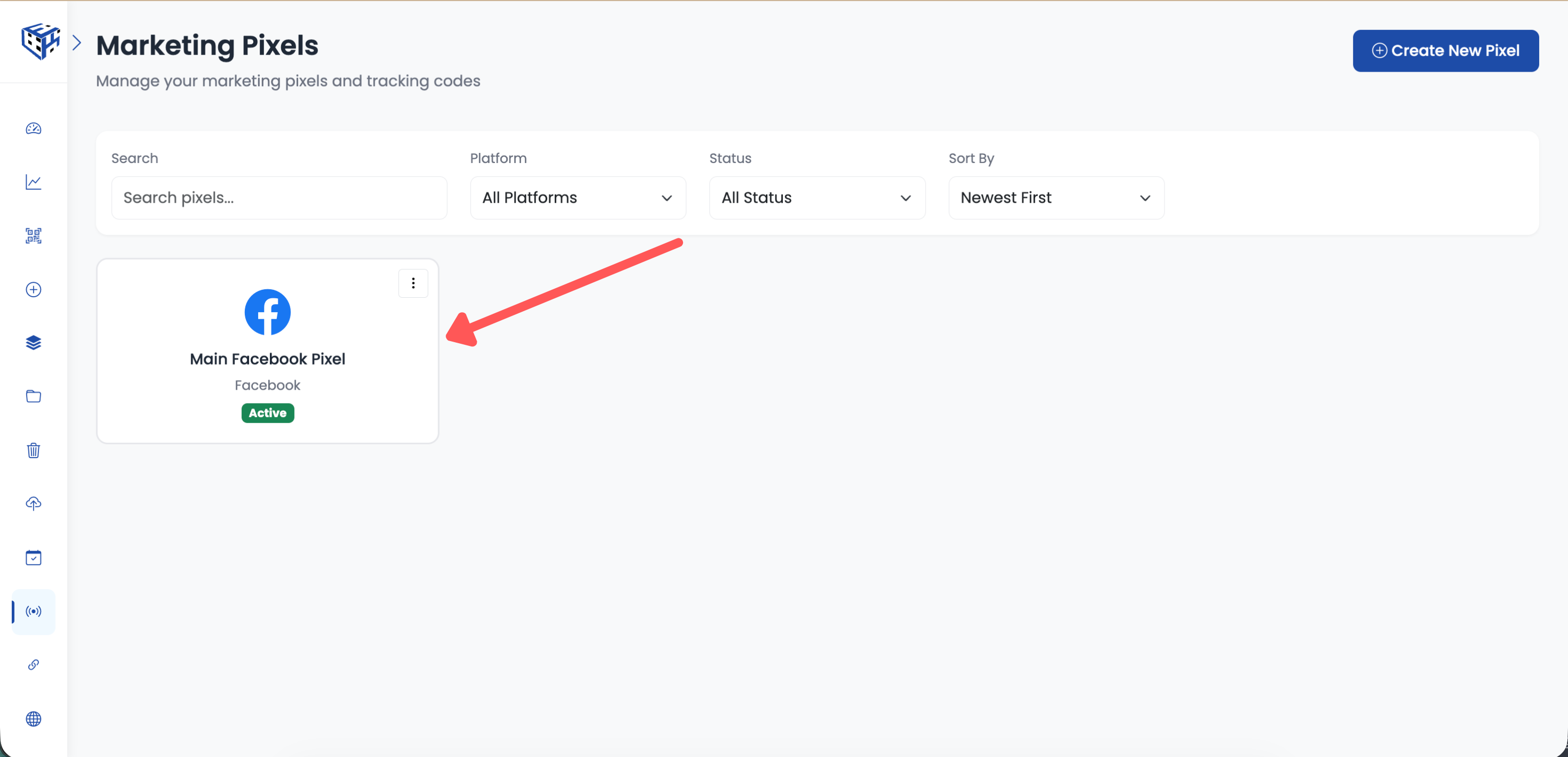Image resolution: width=1568 pixels, height=757 pixels.
Task: Open the Newest First sort dropdown
Action: point(1055,198)
